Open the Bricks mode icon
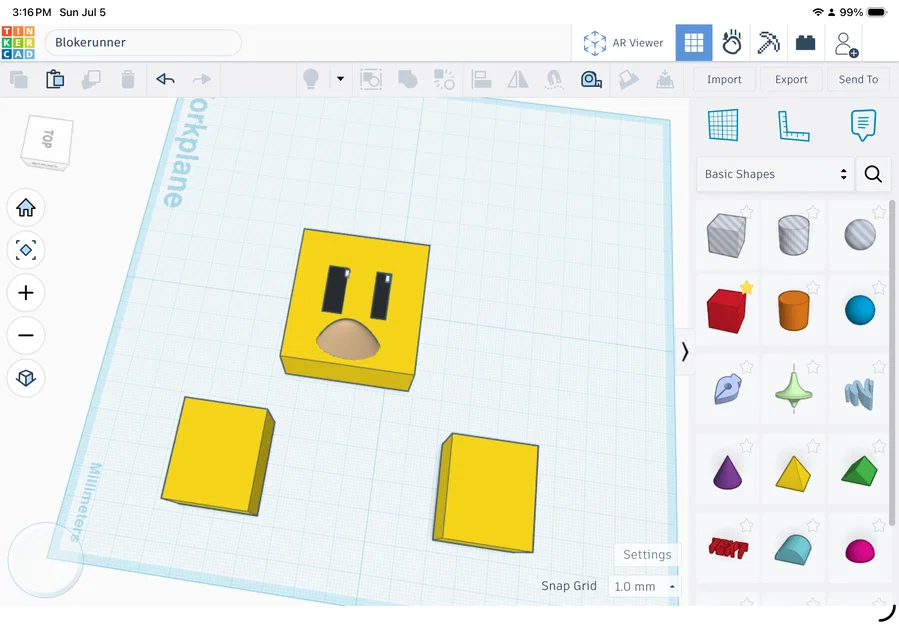The image size is (899, 625). click(806, 43)
